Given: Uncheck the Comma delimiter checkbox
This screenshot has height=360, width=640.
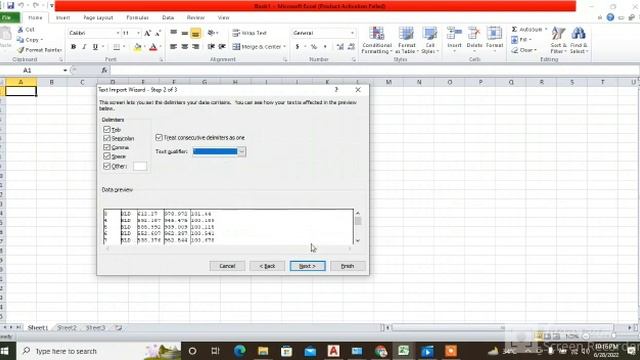Looking at the screenshot, I should click(107, 147).
